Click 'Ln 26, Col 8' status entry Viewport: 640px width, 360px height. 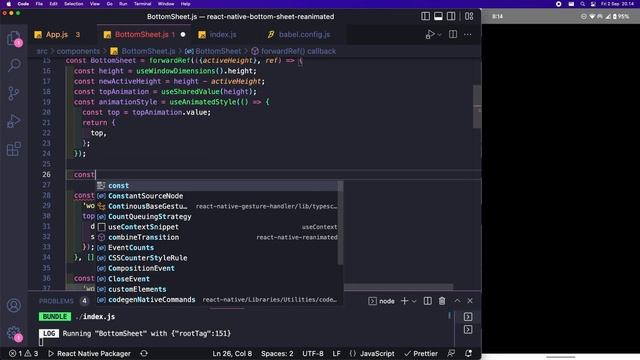point(232,353)
